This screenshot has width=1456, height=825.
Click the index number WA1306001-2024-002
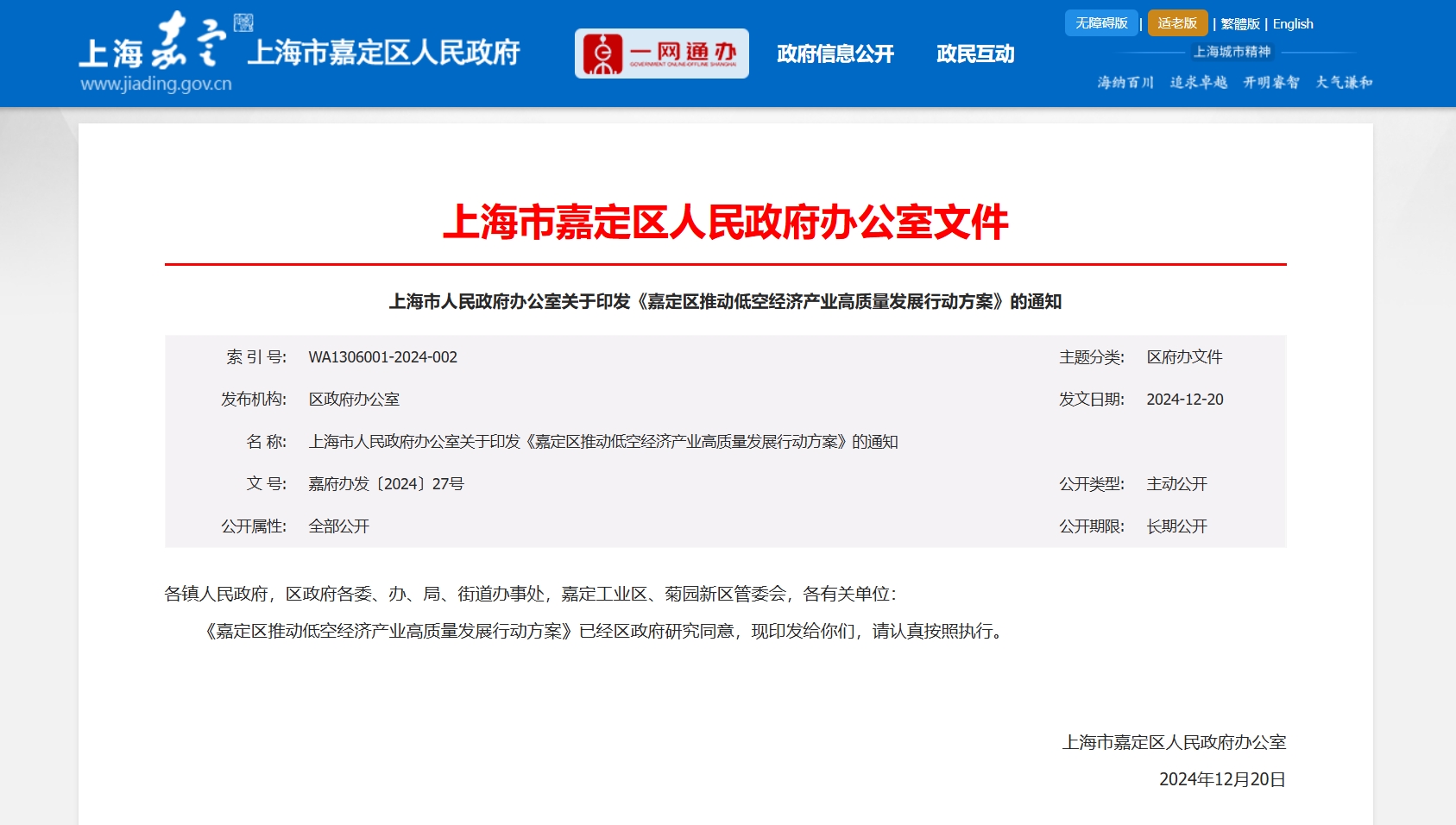coord(383,356)
